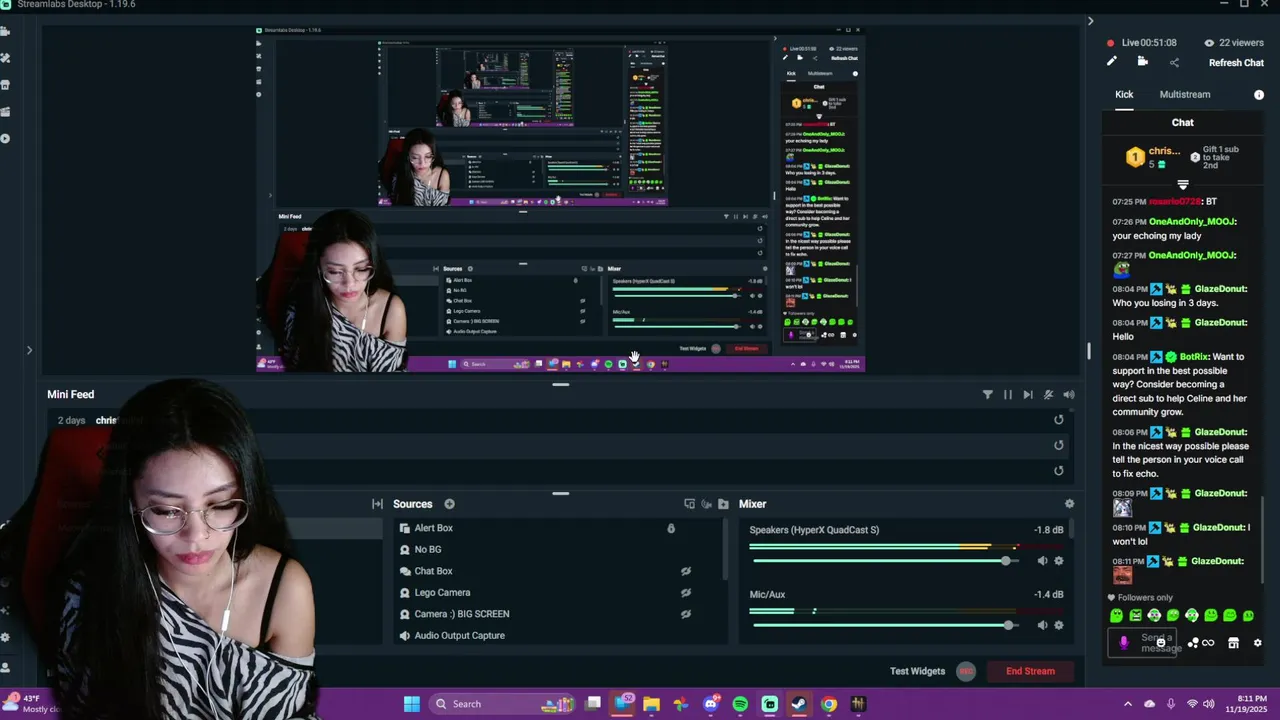The image size is (1280, 720).
Task: Open Speakers source settings gear
Action: pyautogui.click(x=1059, y=561)
